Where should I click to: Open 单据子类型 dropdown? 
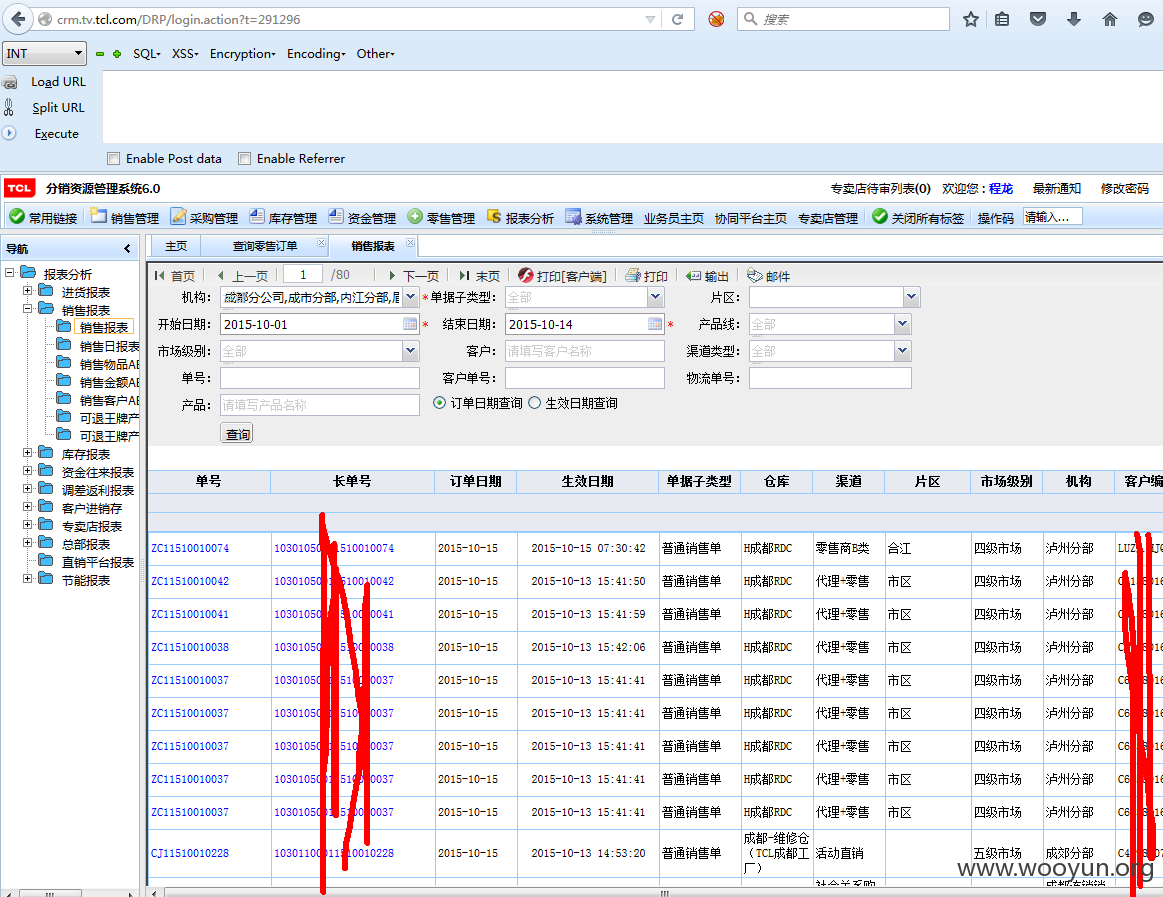point(655,297)
